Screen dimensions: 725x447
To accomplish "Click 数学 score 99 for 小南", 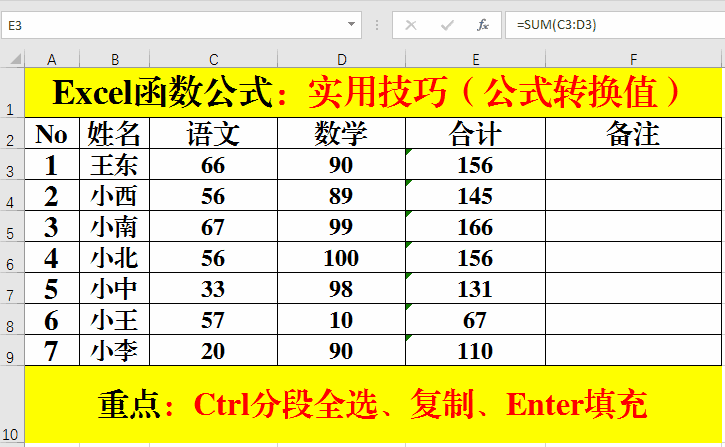I will tap(341, 226).
